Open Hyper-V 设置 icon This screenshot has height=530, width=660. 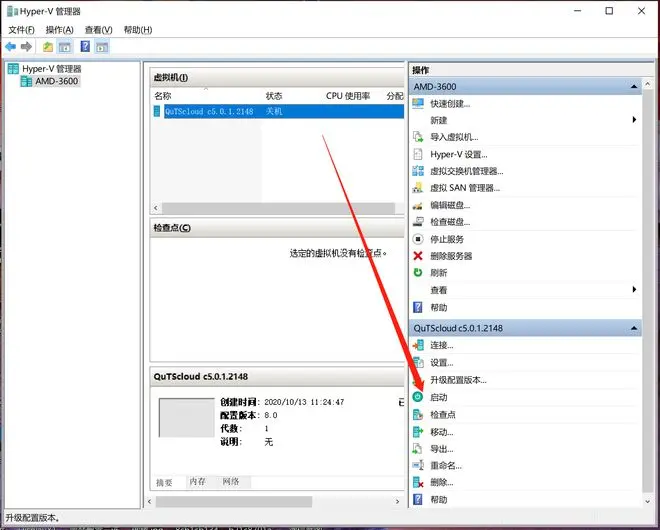[418, 154]
